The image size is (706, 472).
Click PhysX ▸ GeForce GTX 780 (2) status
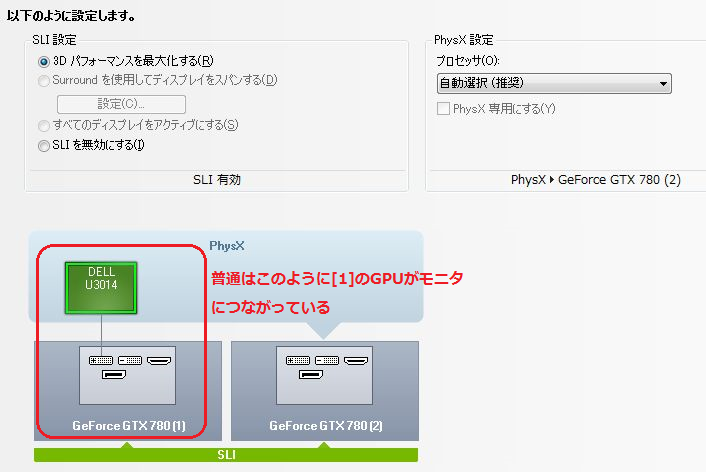point(596,180)
